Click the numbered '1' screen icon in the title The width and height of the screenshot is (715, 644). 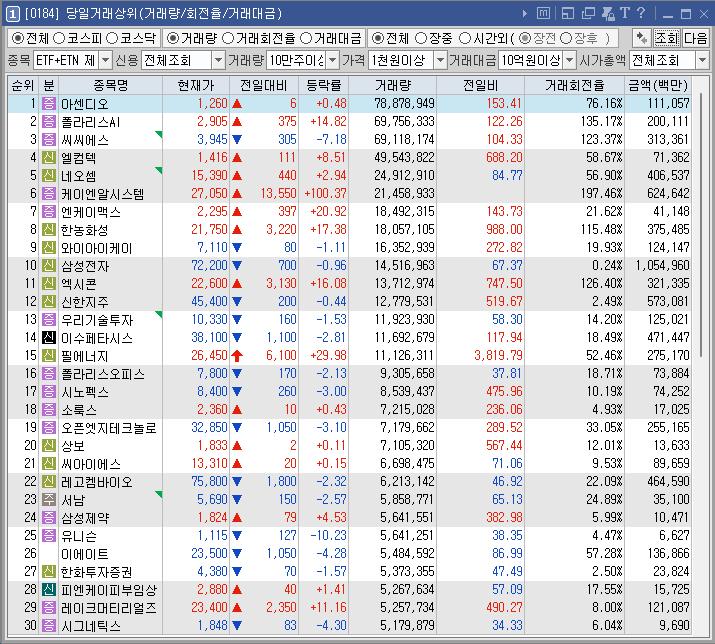click(12, 14)
